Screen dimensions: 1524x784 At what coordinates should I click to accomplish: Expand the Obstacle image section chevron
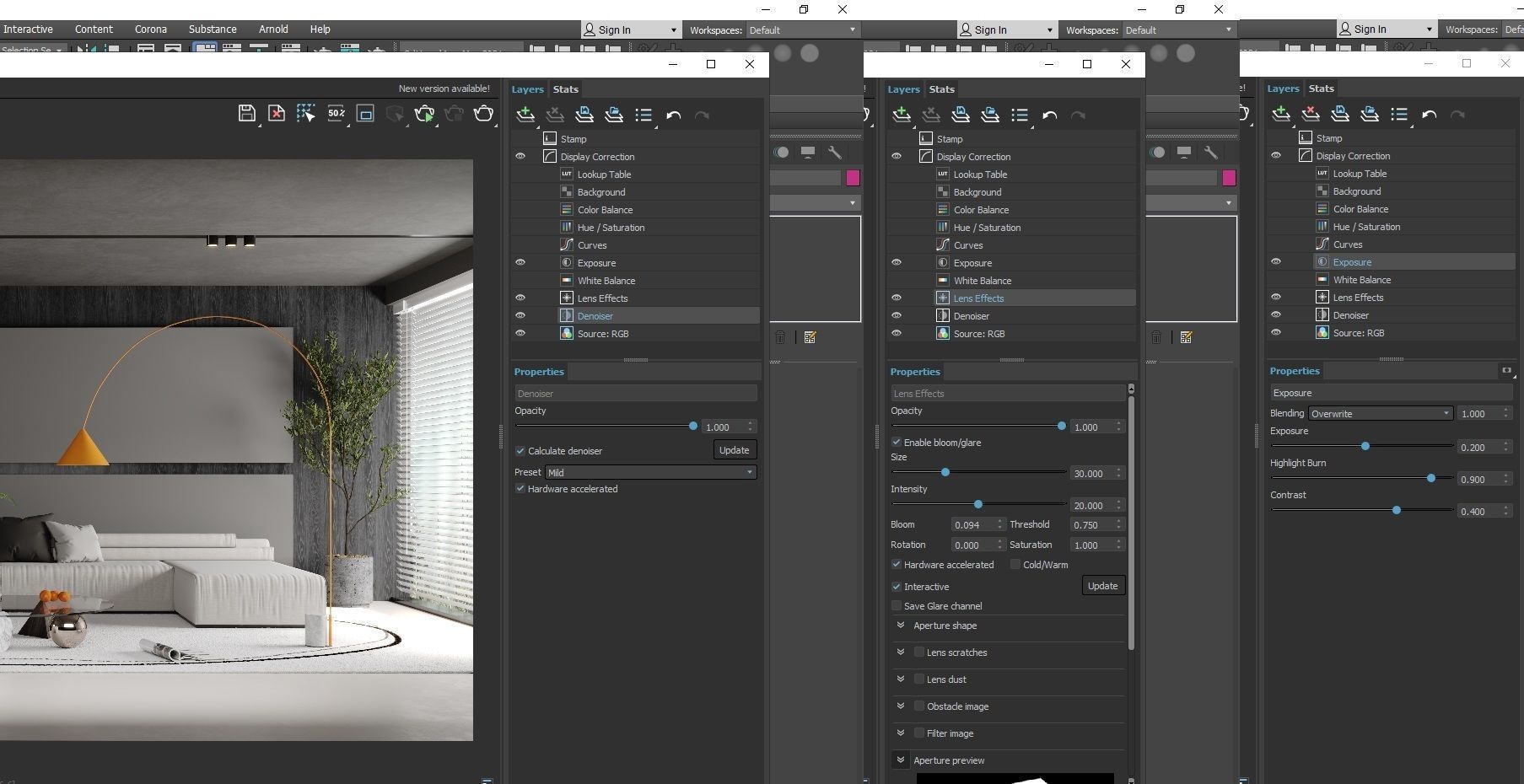click(901, 706)
